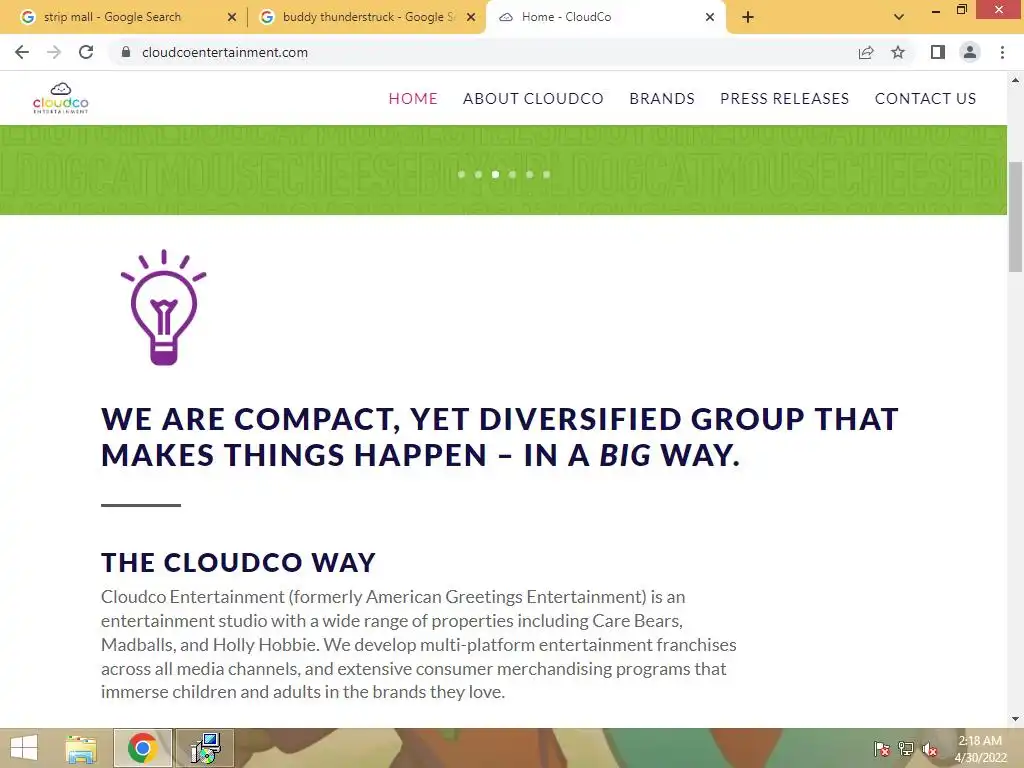Click 'Cloudco Entertainment (formerly American Greetings' paragraph
Image resolution: width=1024 pixels, height=768 pixels.
[x=419, y=645]
